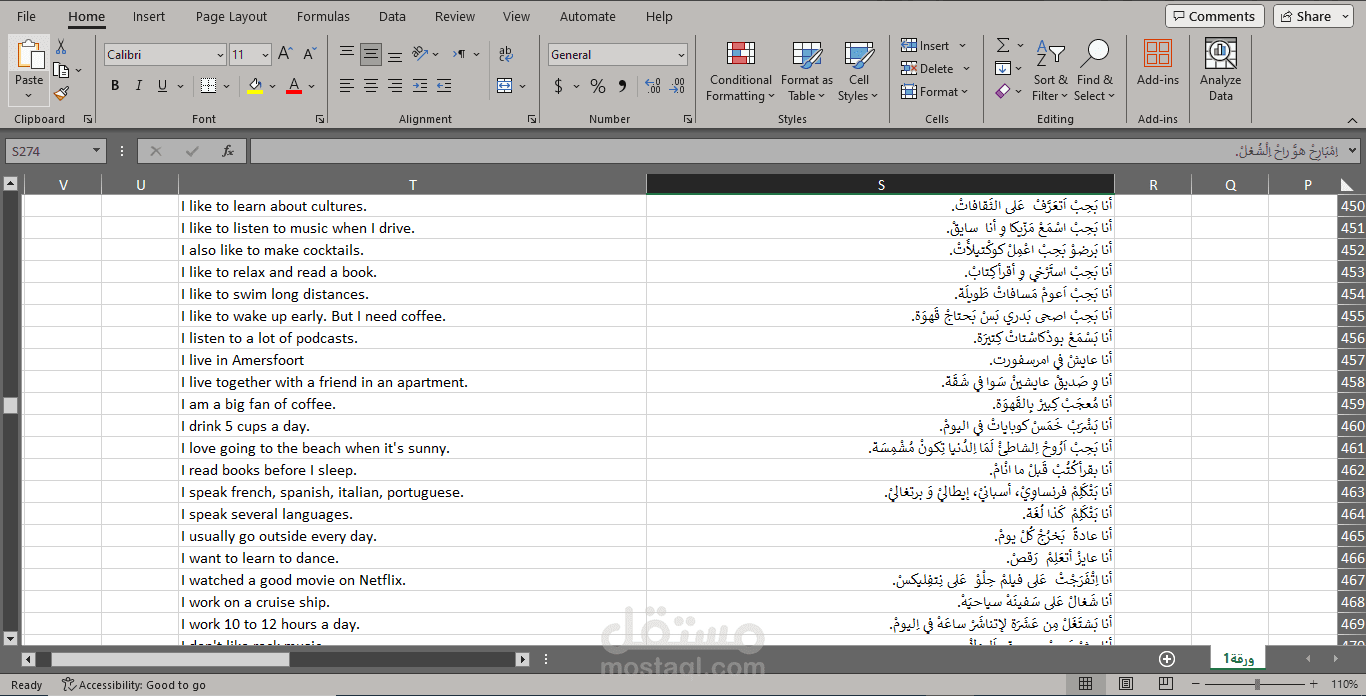This screenshot has width=1366, height=696.
Task: Click the Merge & Center icon
Action: [505, 86]
